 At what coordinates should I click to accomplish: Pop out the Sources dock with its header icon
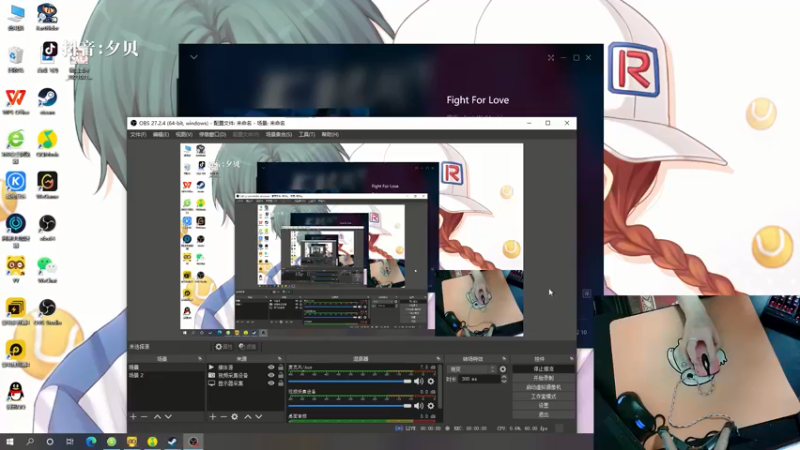coord(280,359)
